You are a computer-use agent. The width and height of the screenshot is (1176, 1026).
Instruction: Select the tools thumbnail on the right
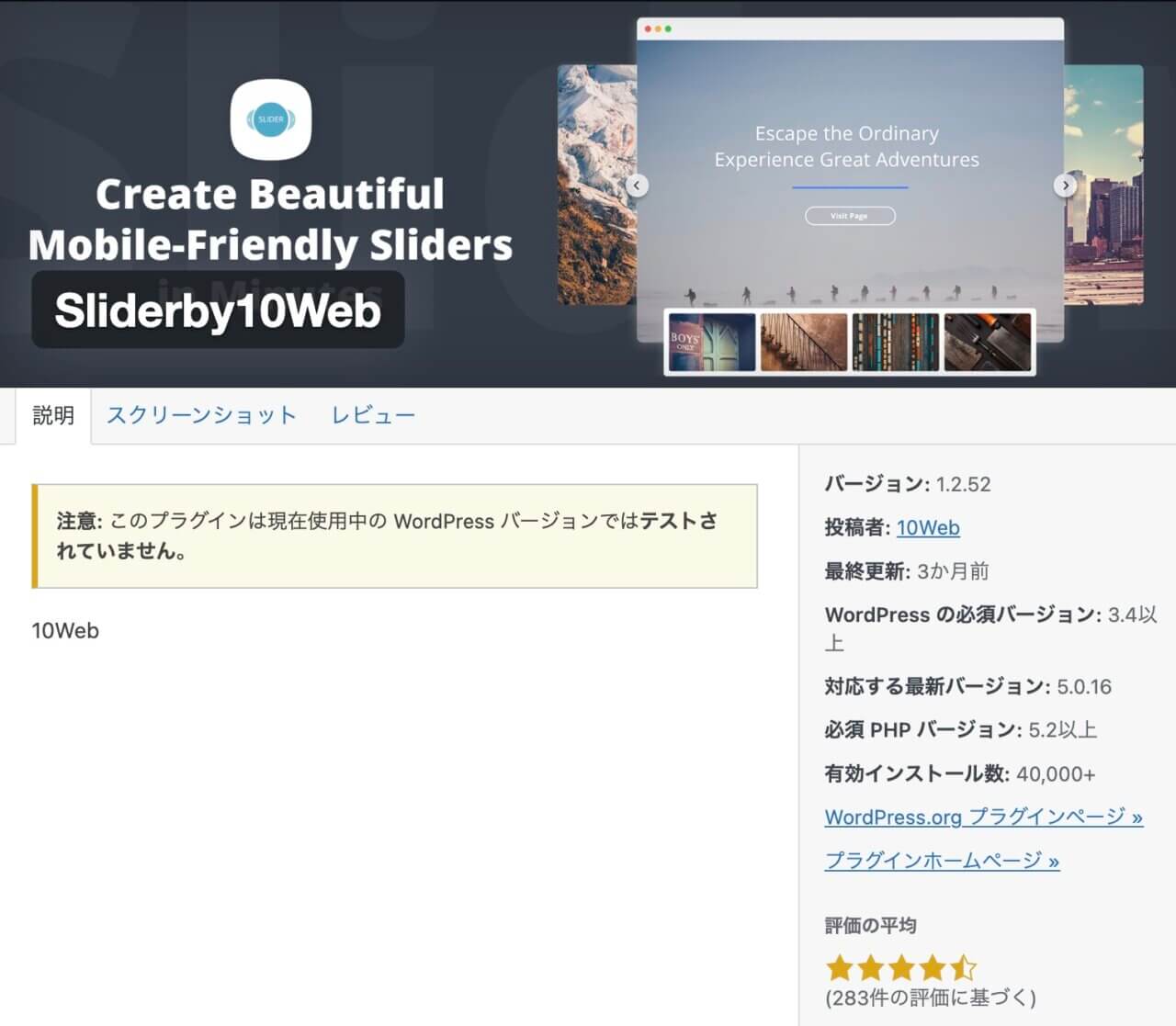tap(988, 343)
